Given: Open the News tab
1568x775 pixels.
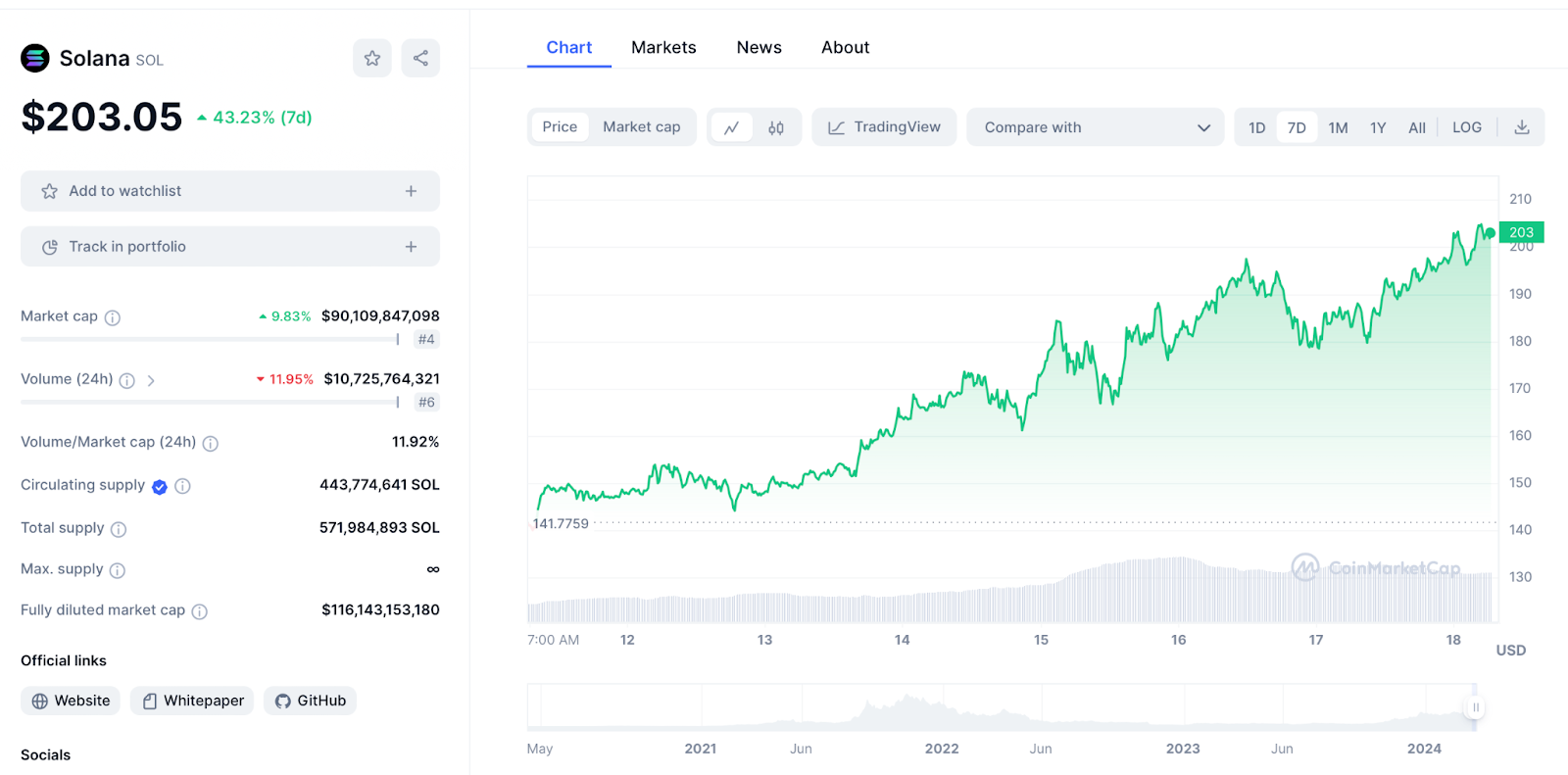Looking at the screenshot, I should pyautogui.click(x=759, y=47).
